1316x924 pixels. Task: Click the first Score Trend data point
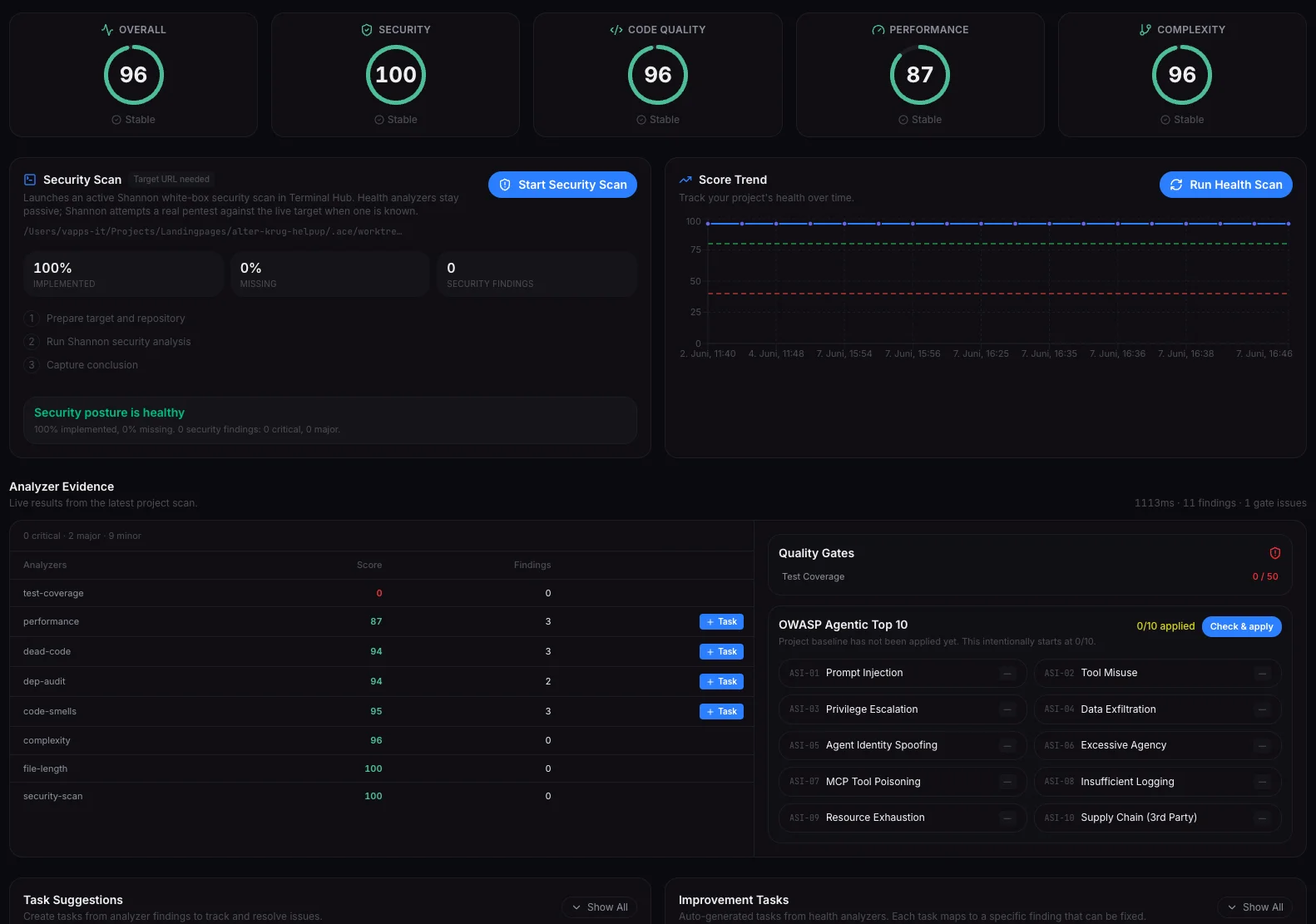tap(708, 224)
